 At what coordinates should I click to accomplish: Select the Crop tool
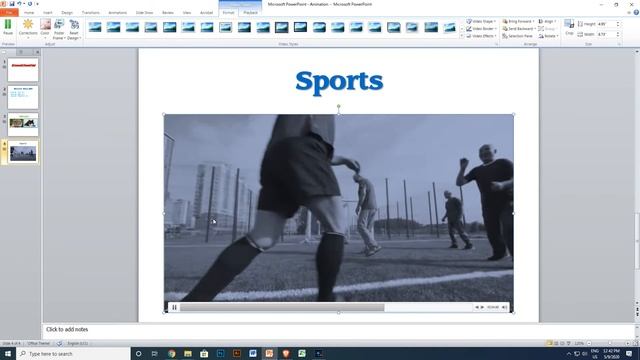569,27
